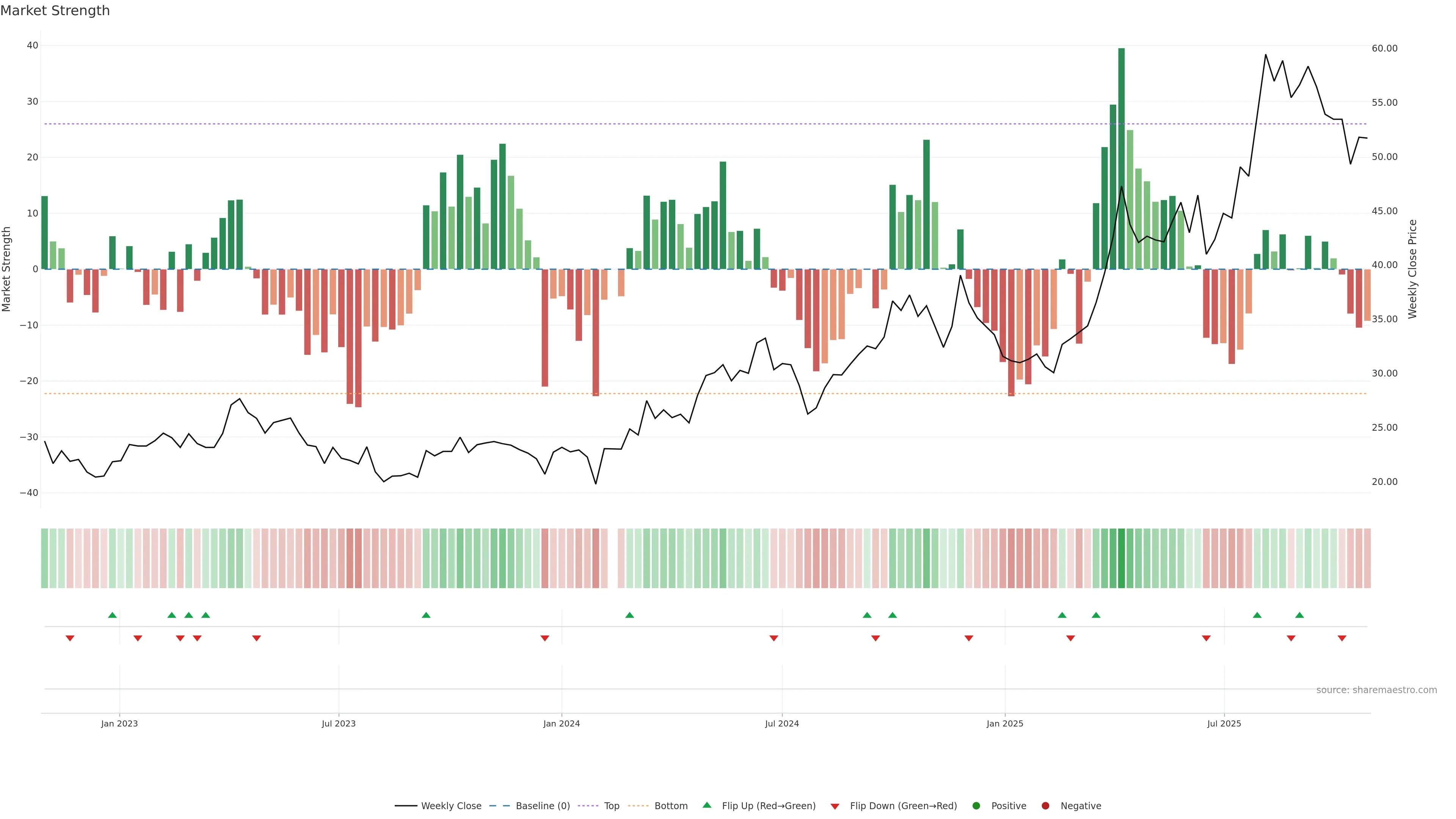Click the Jul 2025 x-axis label
The width and height of the screenshot is (1456, 819).
tap(1224, 723)
